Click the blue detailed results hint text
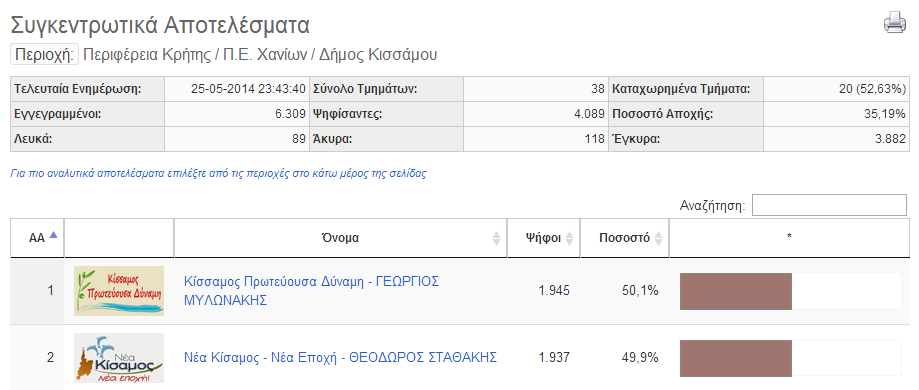919x390 pixels. click(218, 174)
